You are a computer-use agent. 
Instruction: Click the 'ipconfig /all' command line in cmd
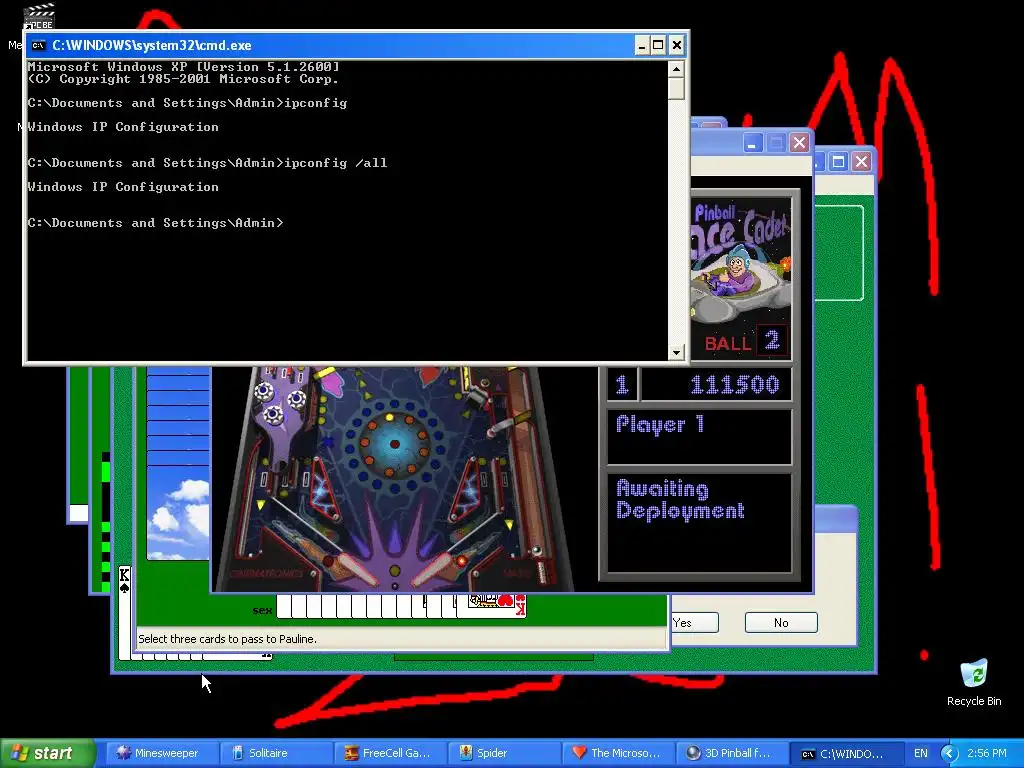pos(207,163)
